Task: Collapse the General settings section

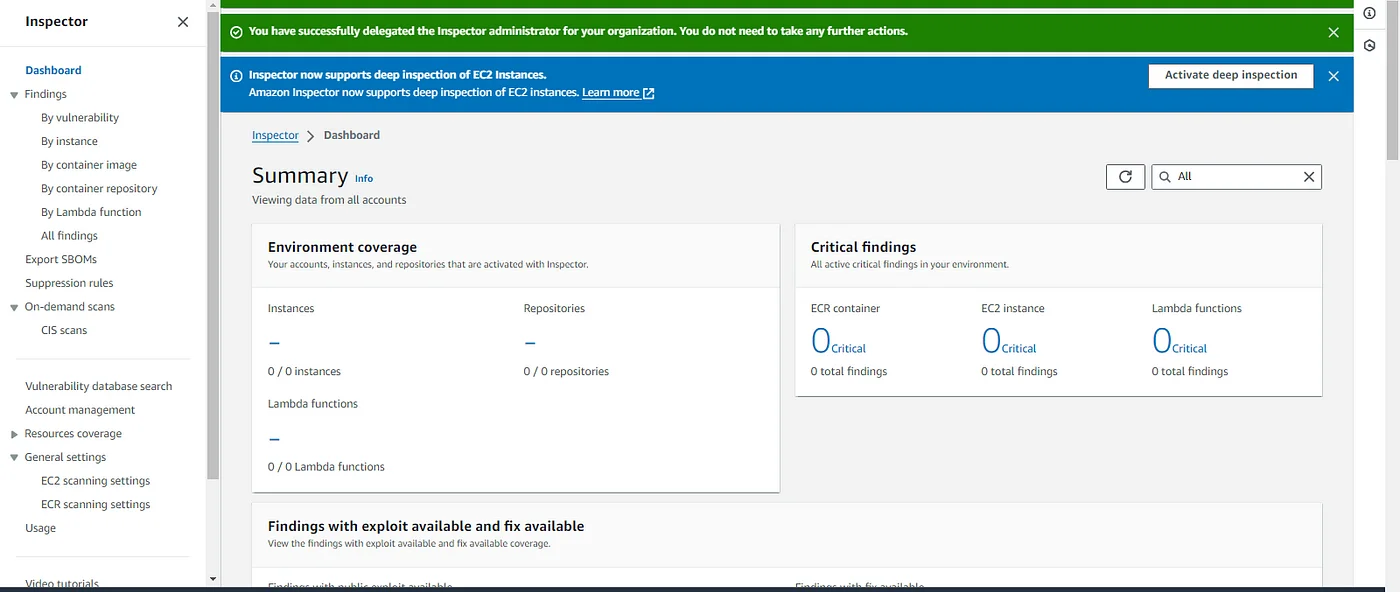Action: tap(14, 458)
